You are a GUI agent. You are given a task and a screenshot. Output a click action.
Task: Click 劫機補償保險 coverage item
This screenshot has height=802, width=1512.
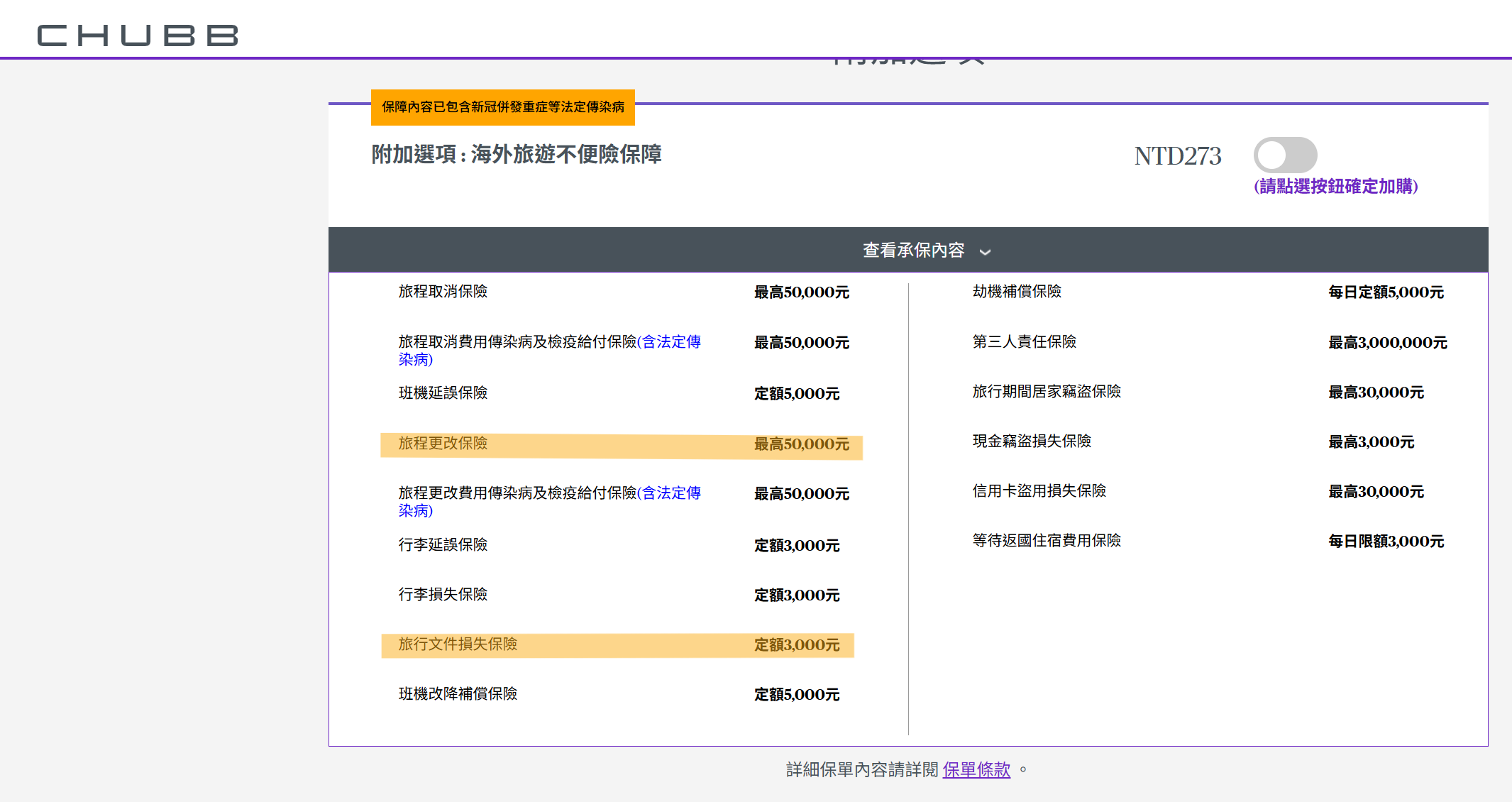click(1016, 292)
